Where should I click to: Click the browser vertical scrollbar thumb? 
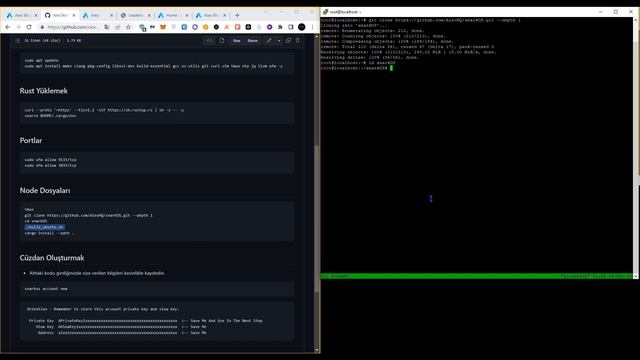click(316, 218)
